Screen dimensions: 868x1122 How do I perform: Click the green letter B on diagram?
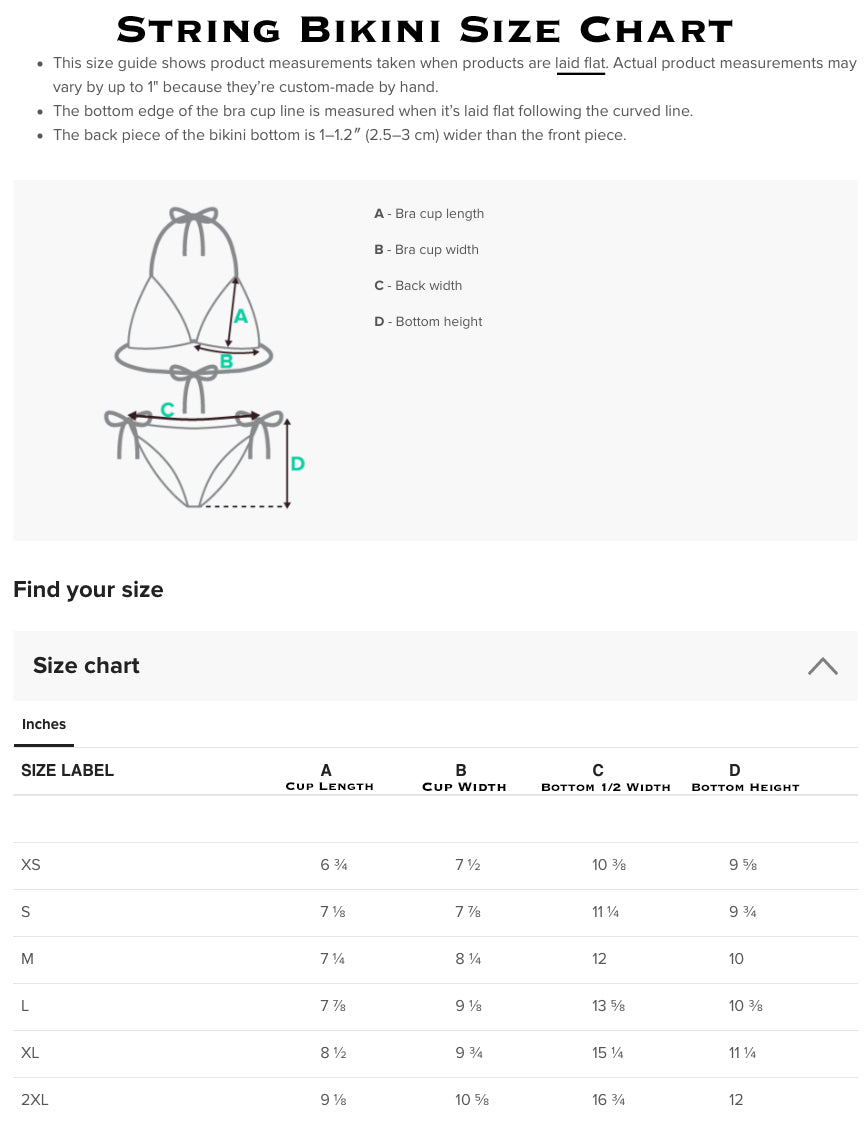(227, 361)
